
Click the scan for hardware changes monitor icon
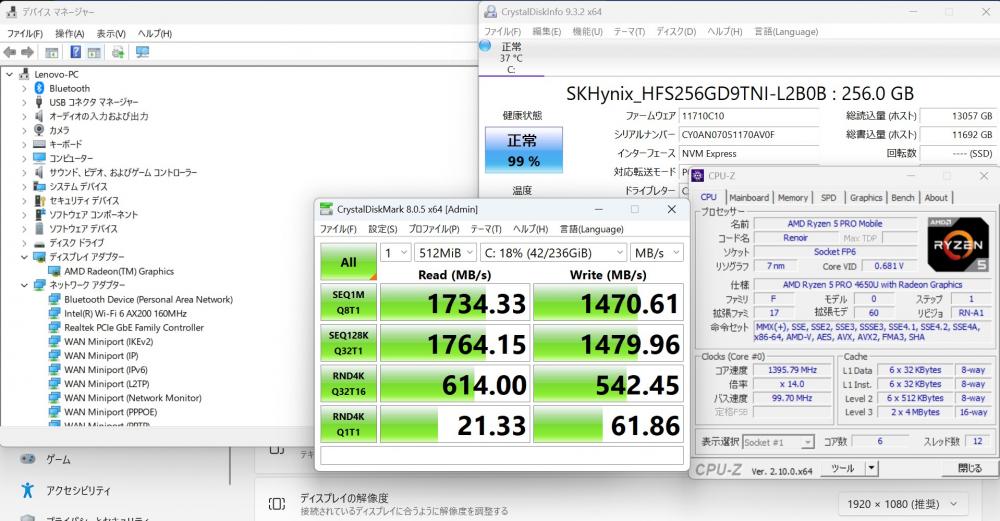click(x=142, y=52)
